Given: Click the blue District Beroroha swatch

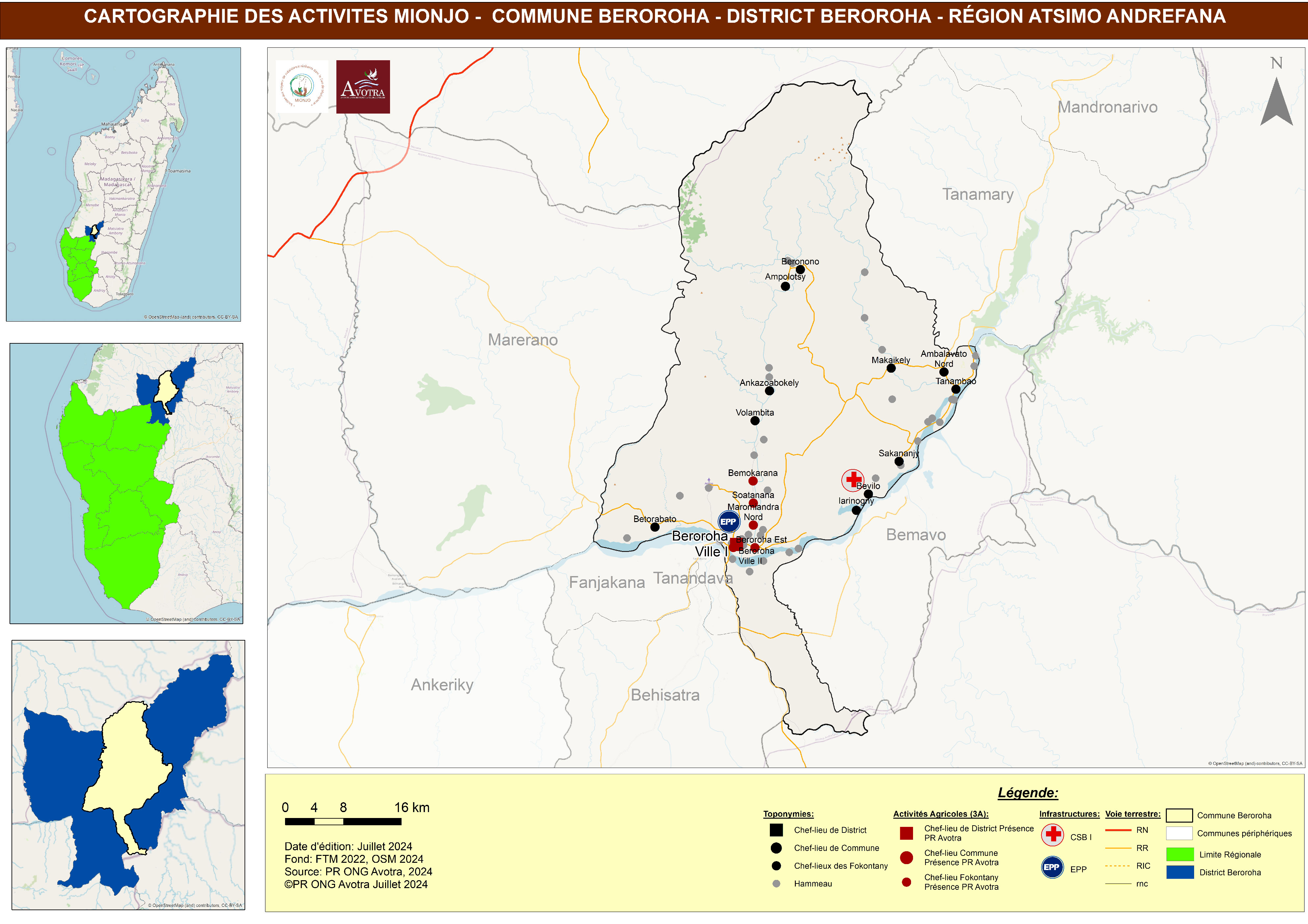Looking at the screenshot, I should (x=1180, y=872).
